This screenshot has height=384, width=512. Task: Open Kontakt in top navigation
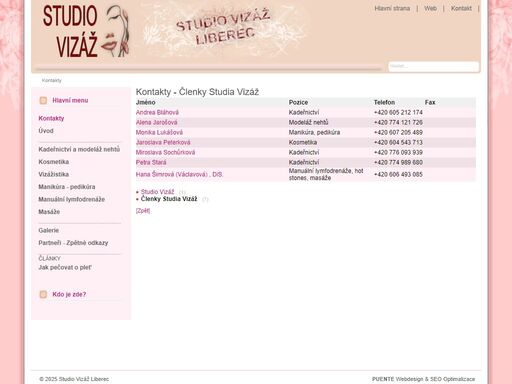click(461, 8)
